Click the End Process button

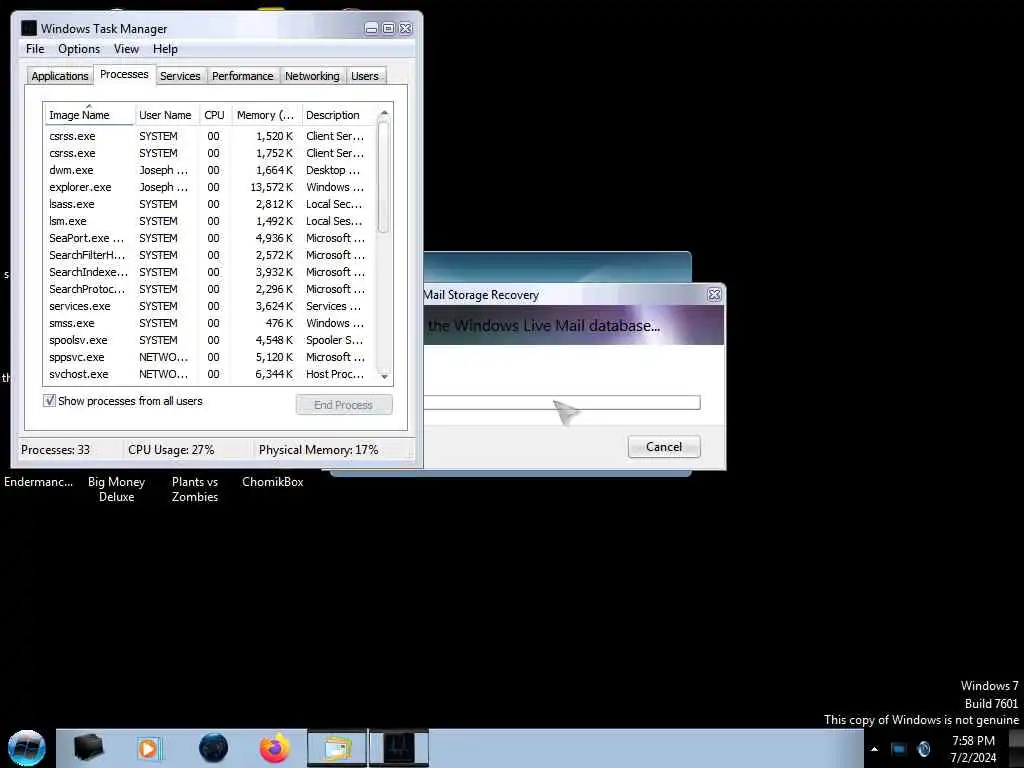pyautogui.click(x=344, y=405)
